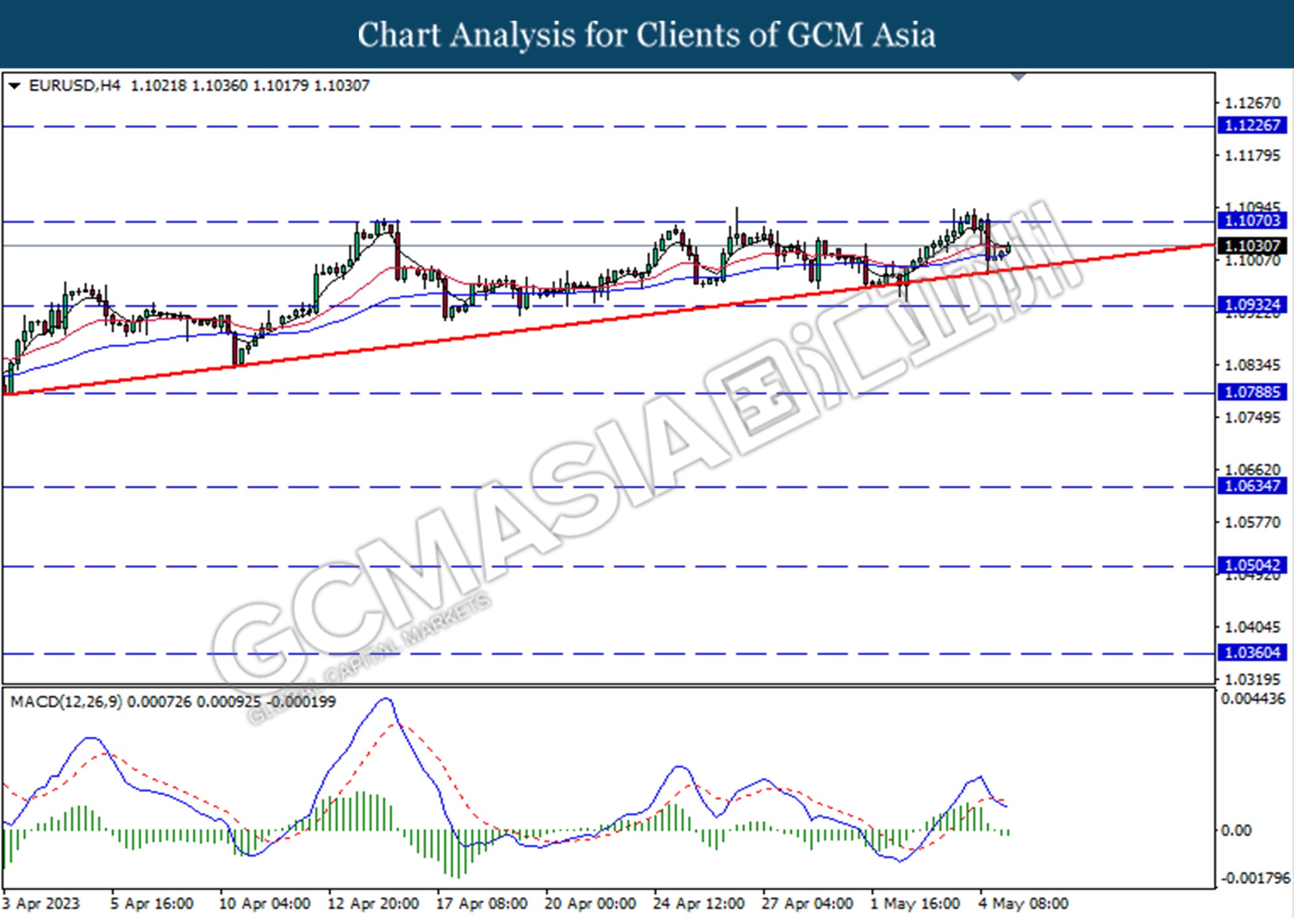Click the 17 Apr 08:00 time label
The image size is (1294, 924).
point(481,903)
